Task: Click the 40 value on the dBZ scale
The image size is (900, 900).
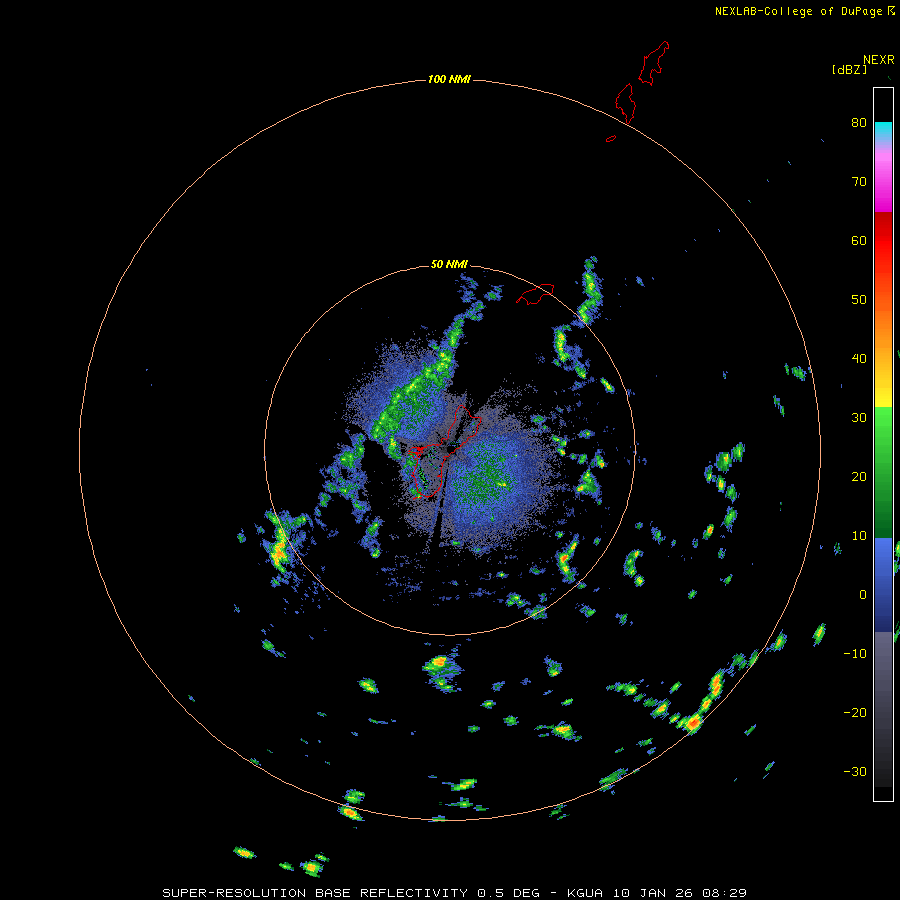Action: [859, 358]
